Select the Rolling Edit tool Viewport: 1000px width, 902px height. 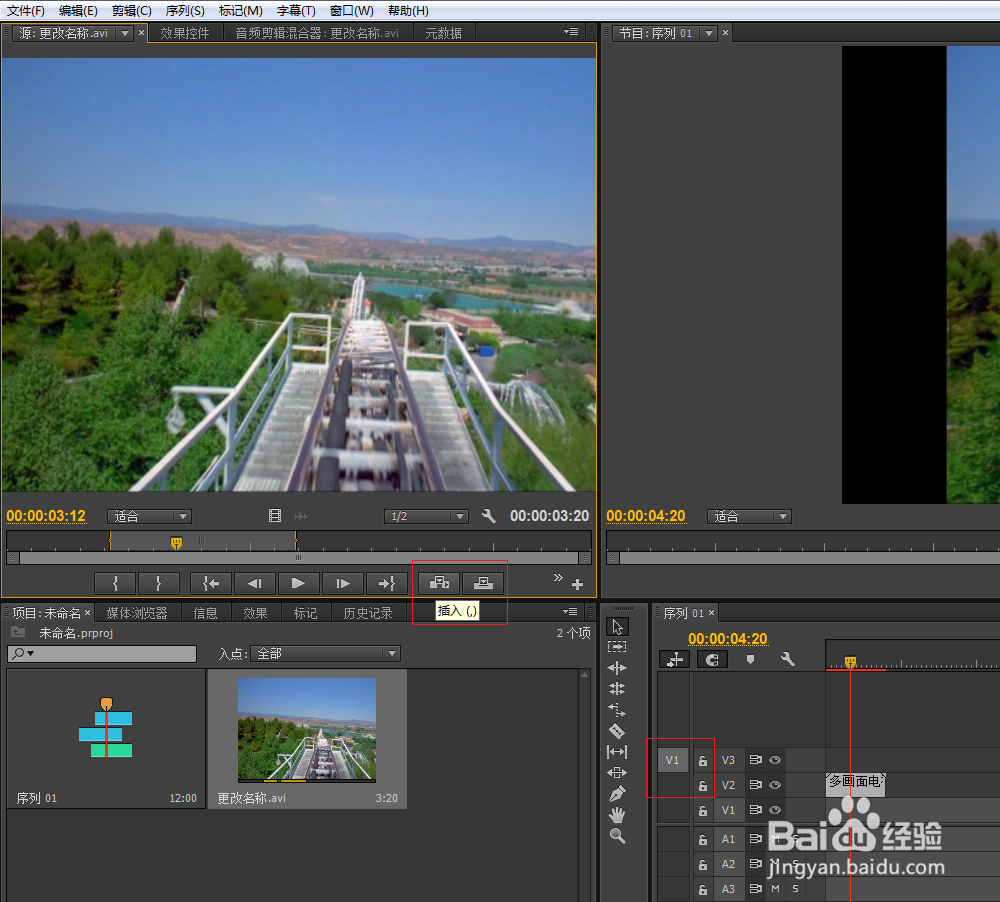617,689
